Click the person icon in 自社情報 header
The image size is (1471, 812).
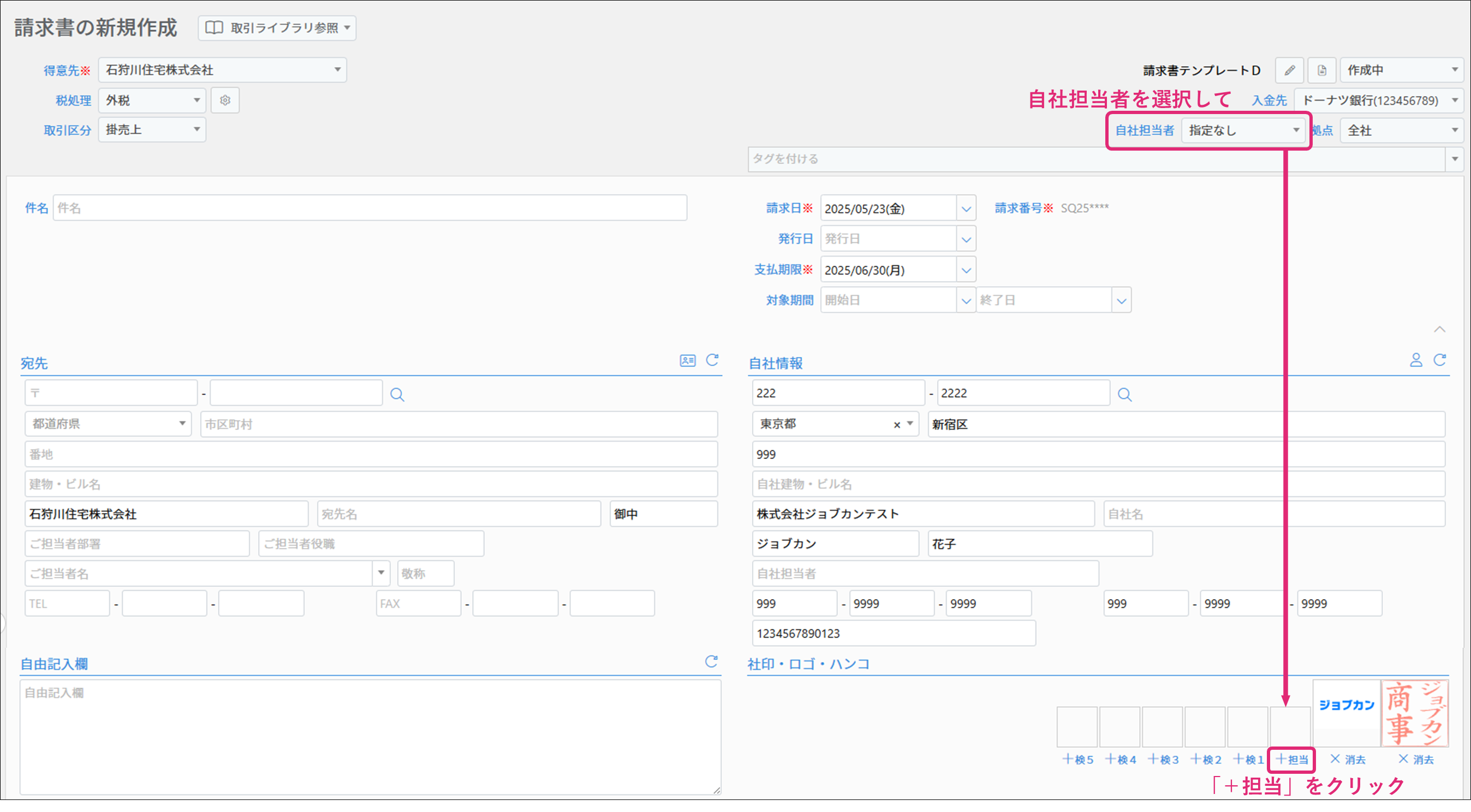tap(1416, 360)
